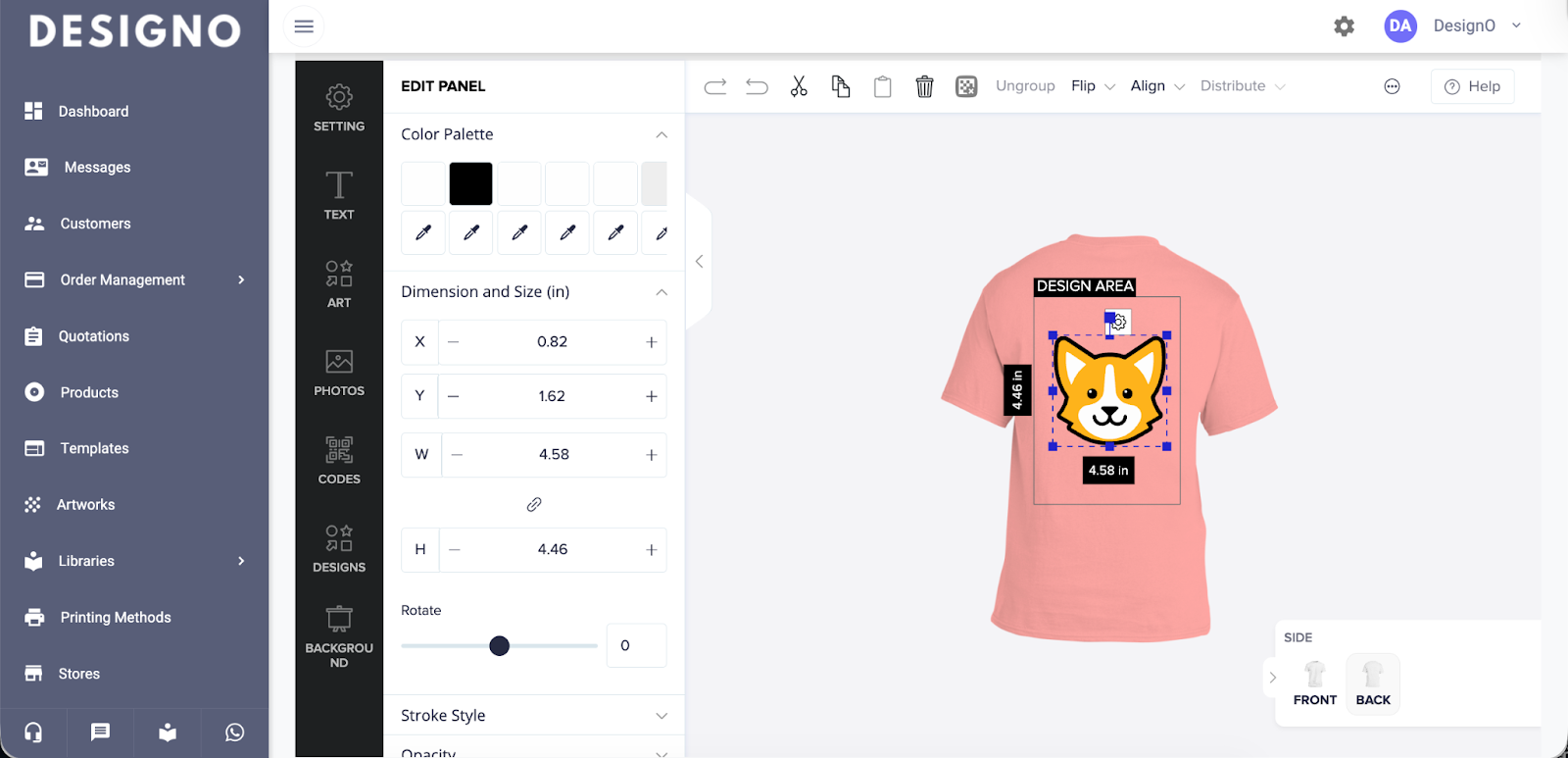Open the Photos tool panel

[x=339, y=373]
